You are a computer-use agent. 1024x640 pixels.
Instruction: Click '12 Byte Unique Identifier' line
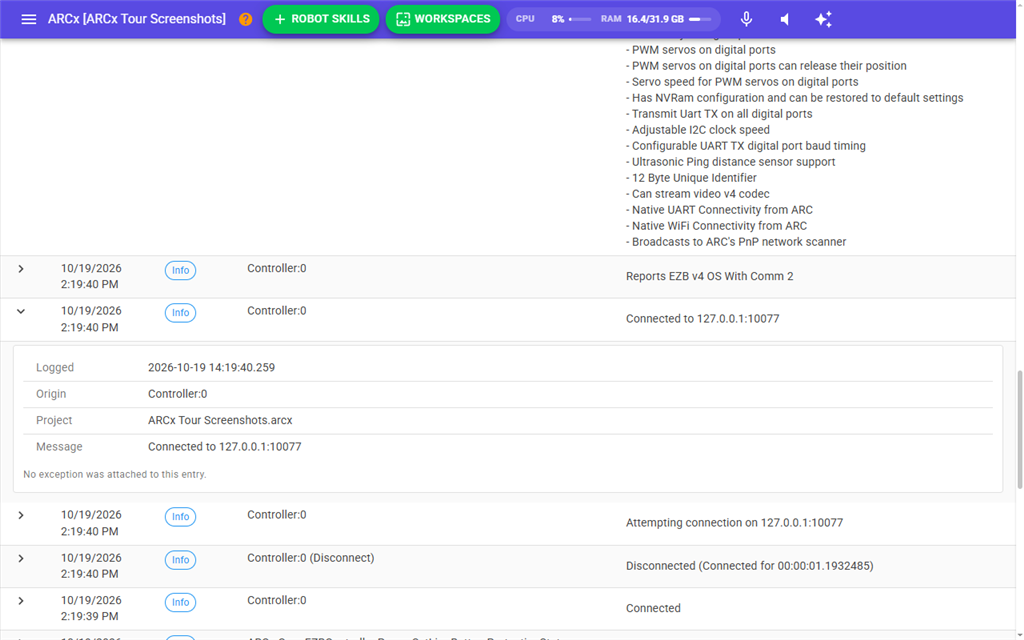691,178
